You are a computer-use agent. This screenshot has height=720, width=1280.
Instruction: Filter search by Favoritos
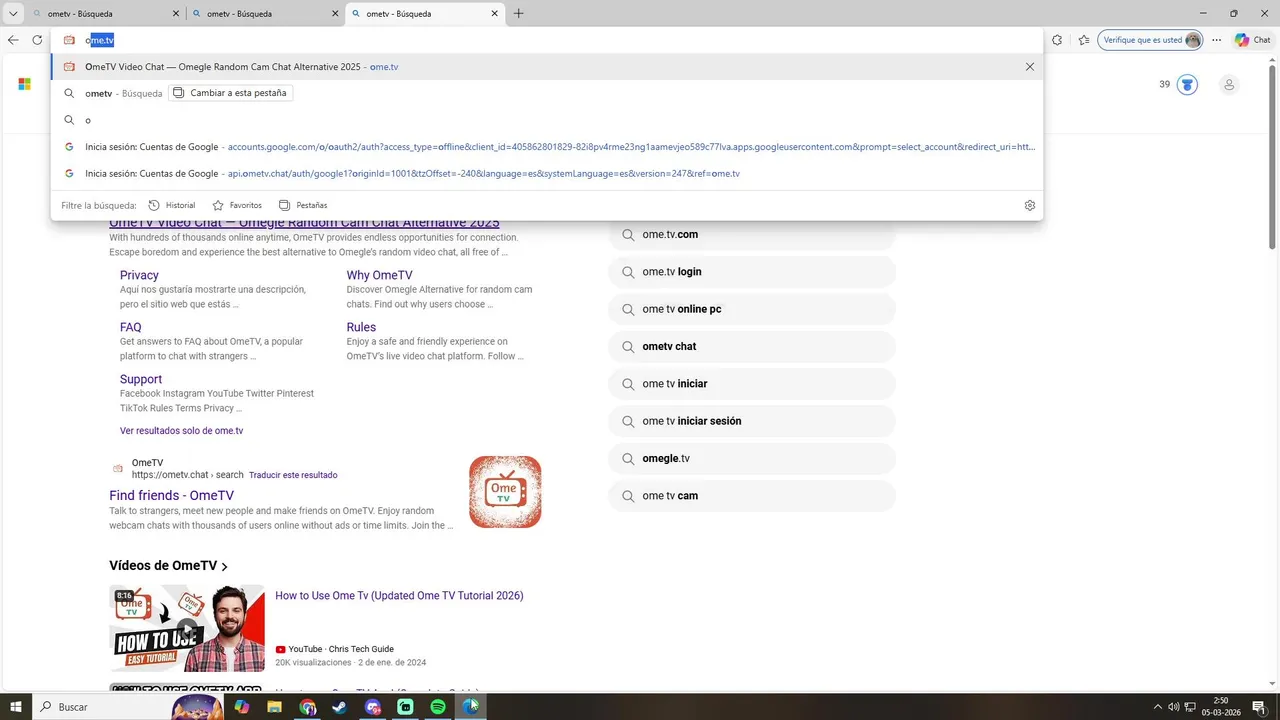[237, 205]
